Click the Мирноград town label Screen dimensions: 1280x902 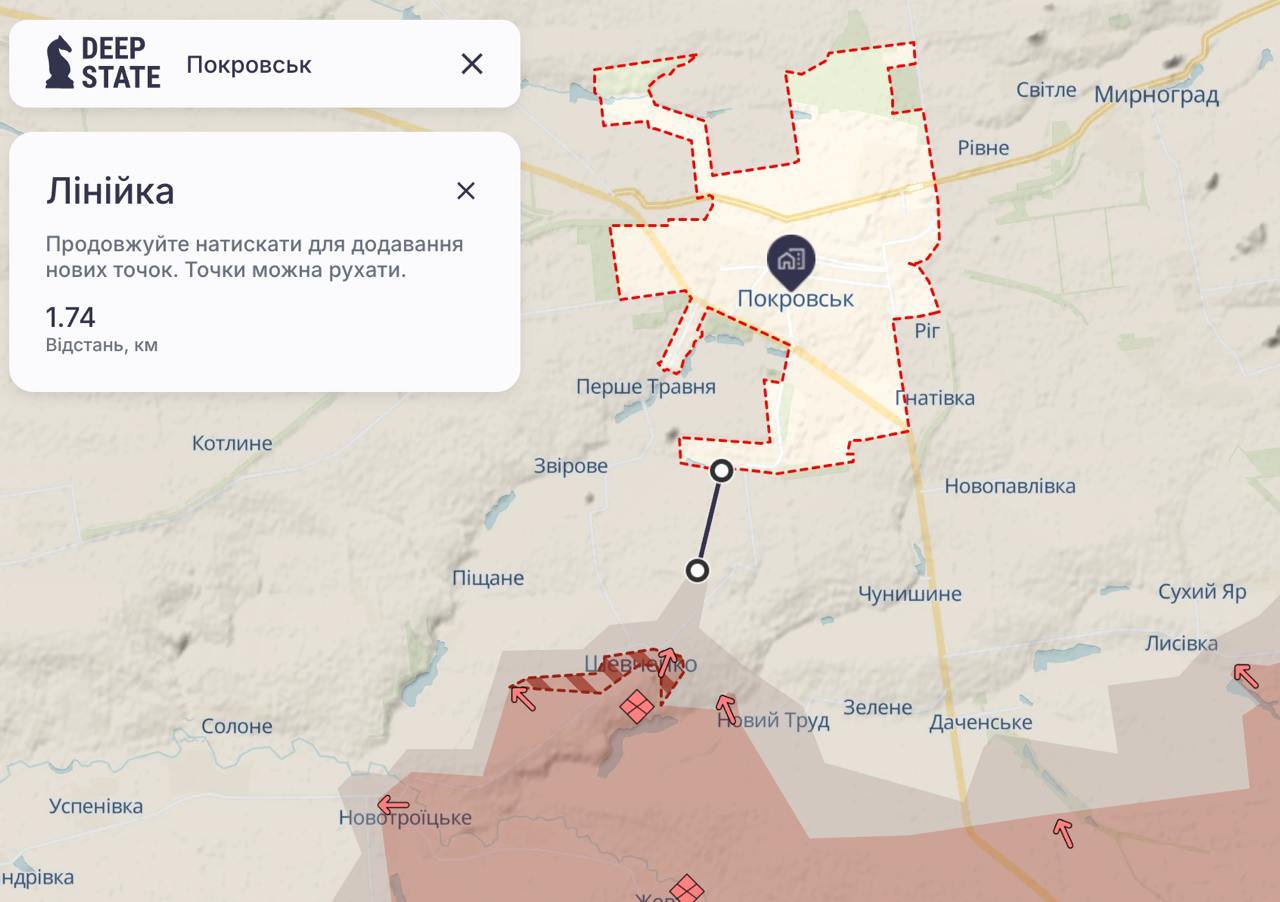click(x=1156, y=96)
